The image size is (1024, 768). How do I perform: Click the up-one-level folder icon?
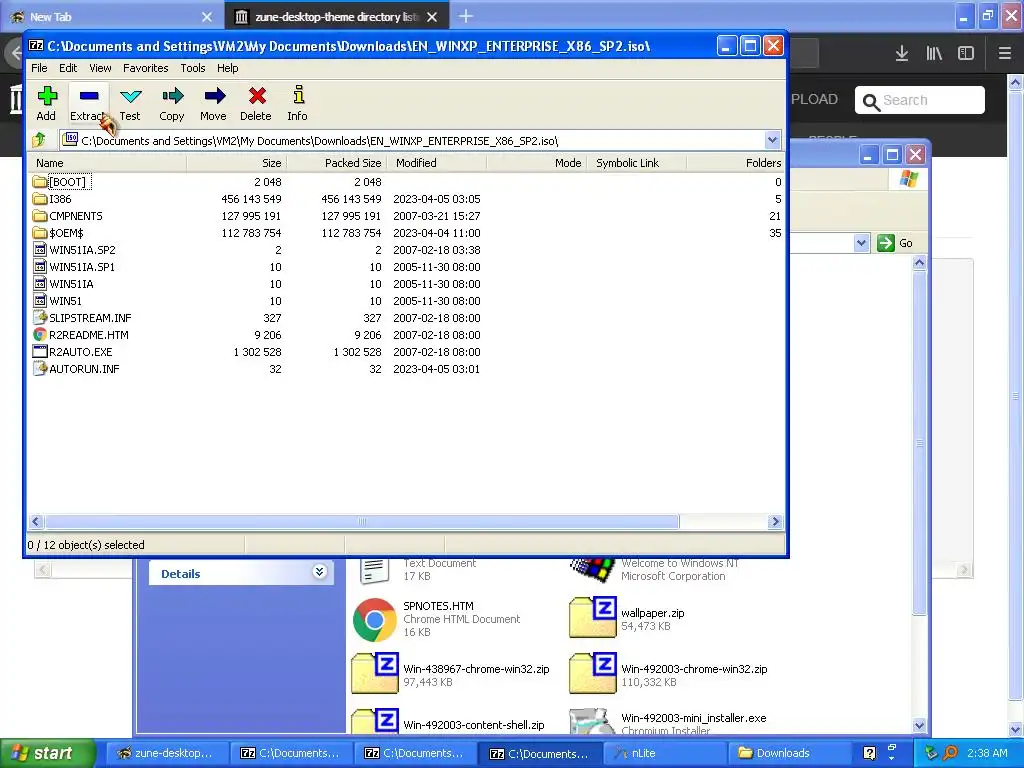[x=39, y=139]
